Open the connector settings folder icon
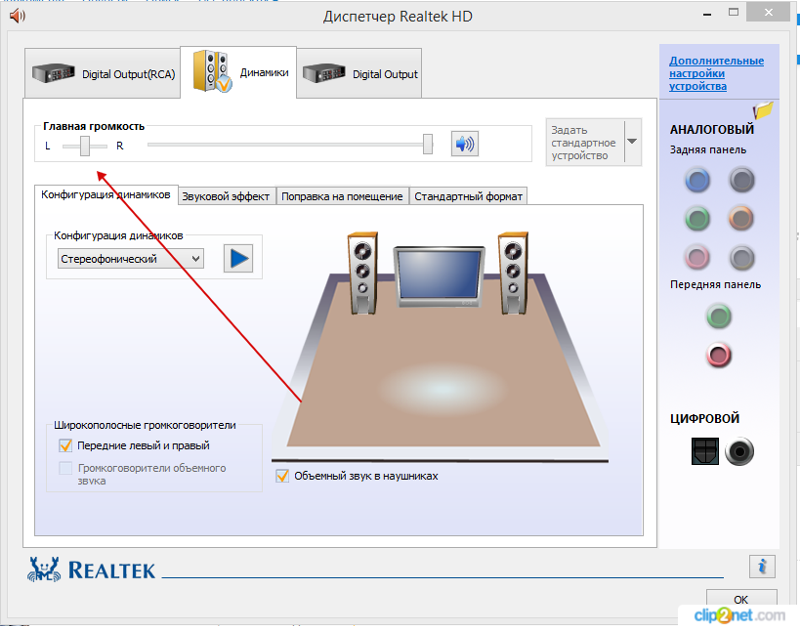 763,110
